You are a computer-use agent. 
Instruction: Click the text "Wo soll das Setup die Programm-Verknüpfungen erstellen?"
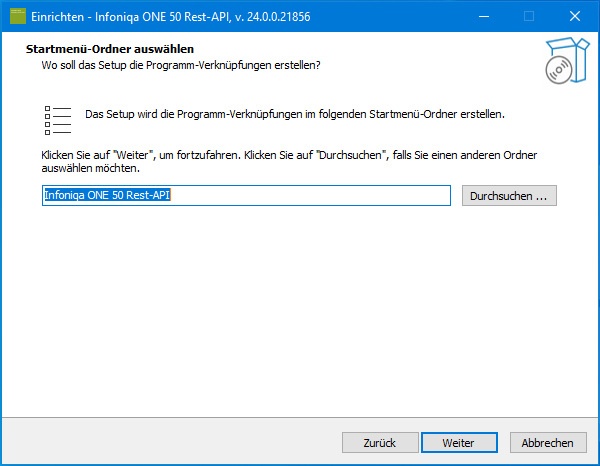click(181, 65)
